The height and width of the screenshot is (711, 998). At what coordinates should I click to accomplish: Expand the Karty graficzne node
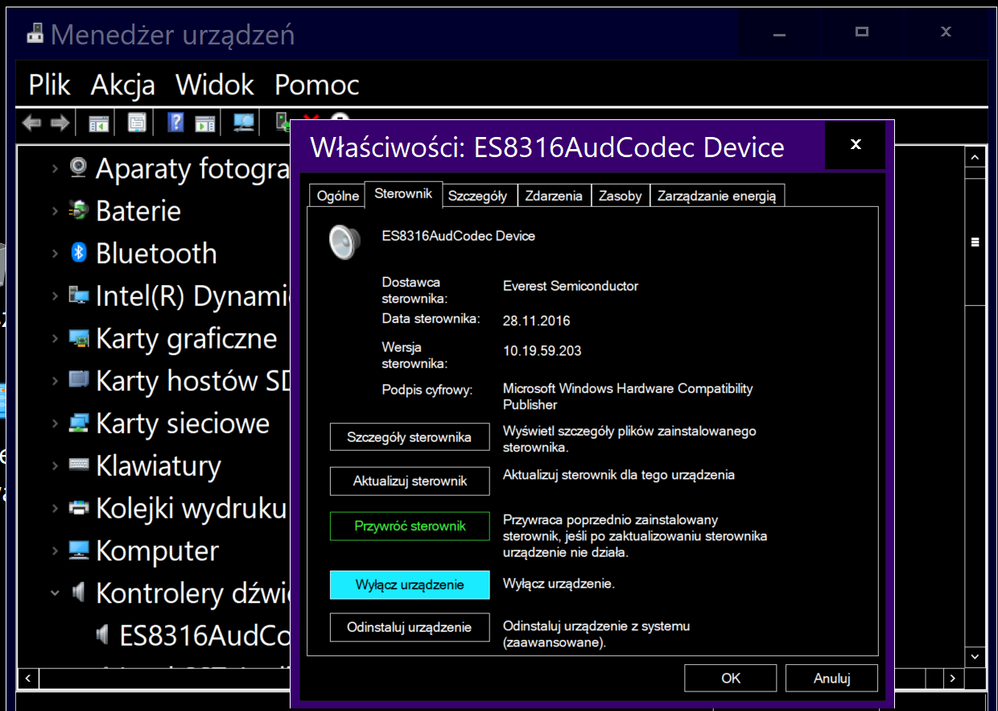click(x=55, y=338)
